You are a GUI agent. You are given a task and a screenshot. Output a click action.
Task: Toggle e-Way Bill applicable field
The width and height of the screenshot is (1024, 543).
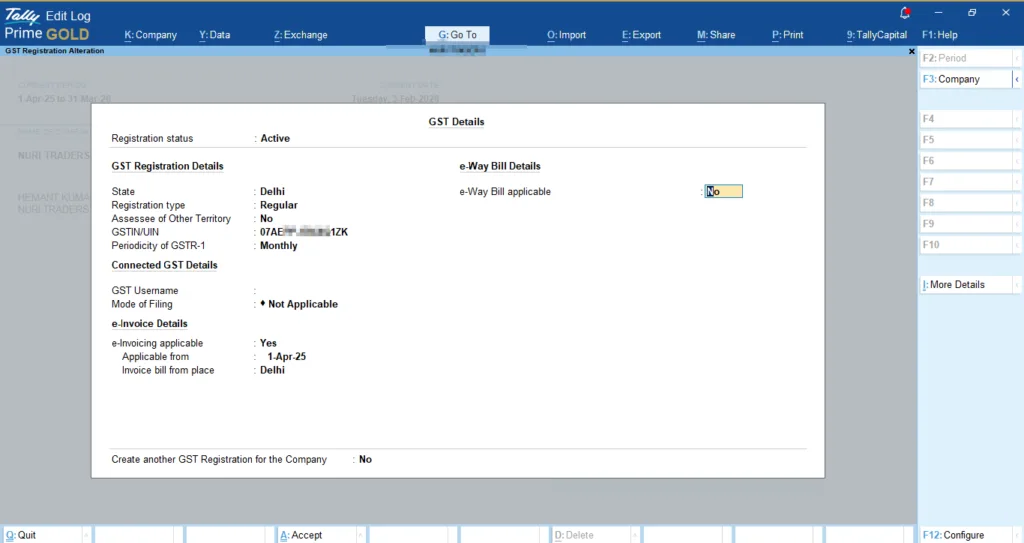723,192
